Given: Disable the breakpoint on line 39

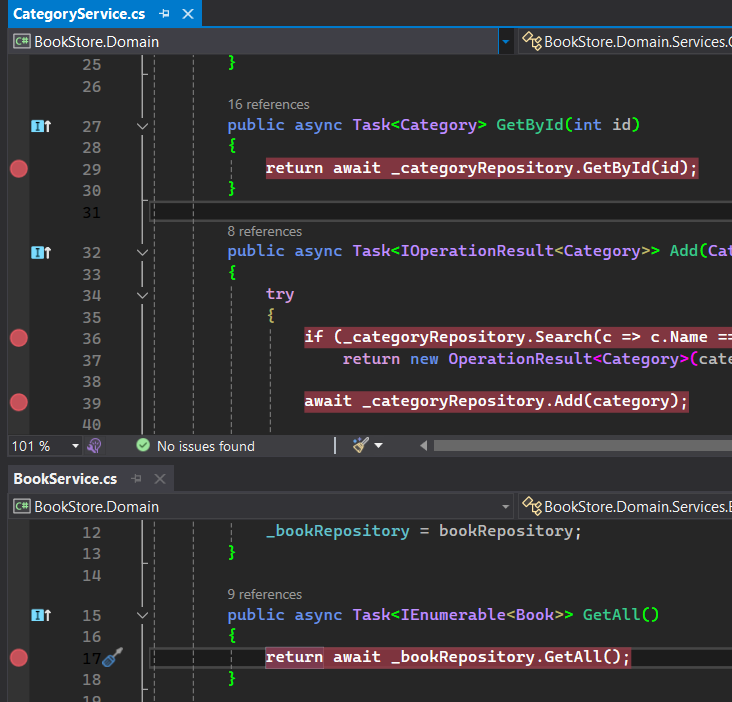Looking at the screenshot, I should (18, 401).
